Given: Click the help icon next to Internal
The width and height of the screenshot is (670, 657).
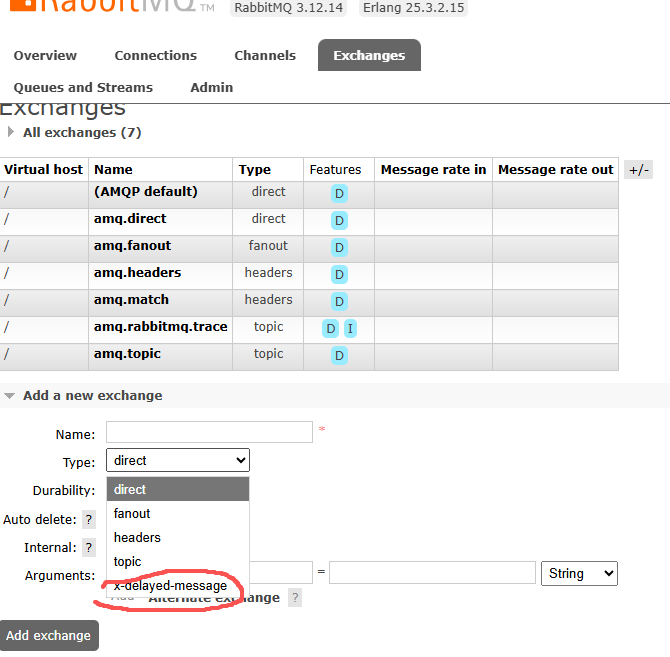Looking at the screenshot, I should click(x=89, y=548).
